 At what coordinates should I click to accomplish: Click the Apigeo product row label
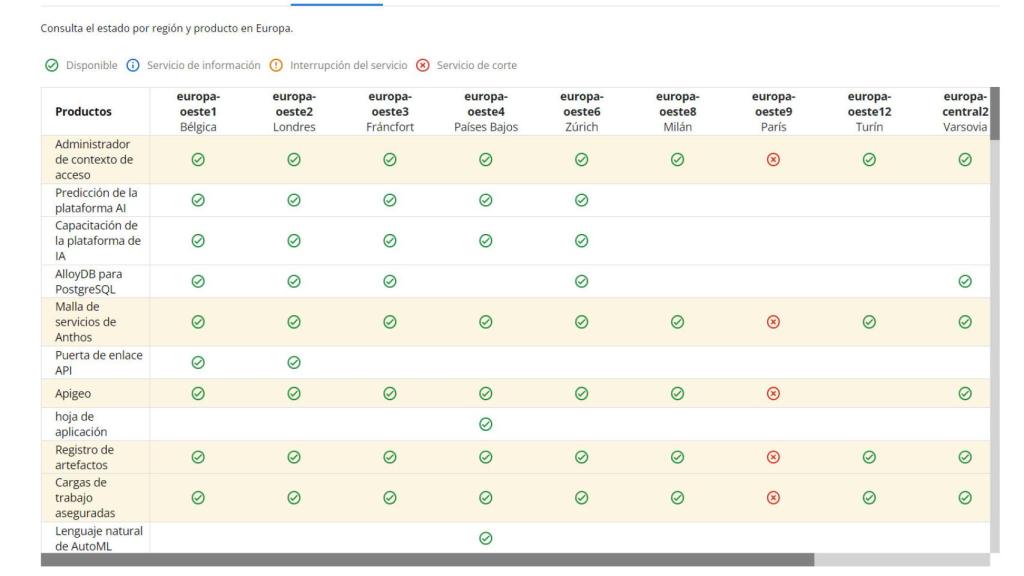coord(73,394)
